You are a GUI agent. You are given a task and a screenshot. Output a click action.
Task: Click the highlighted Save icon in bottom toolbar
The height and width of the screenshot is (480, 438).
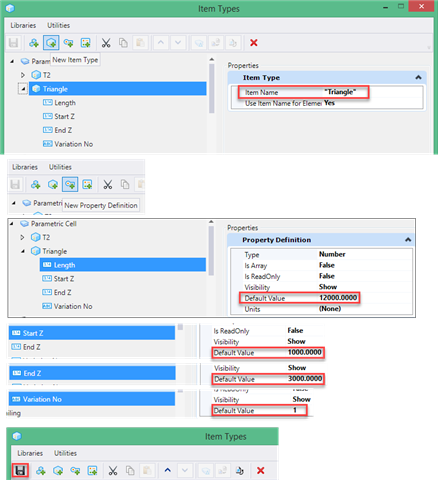tap(20, 470)
